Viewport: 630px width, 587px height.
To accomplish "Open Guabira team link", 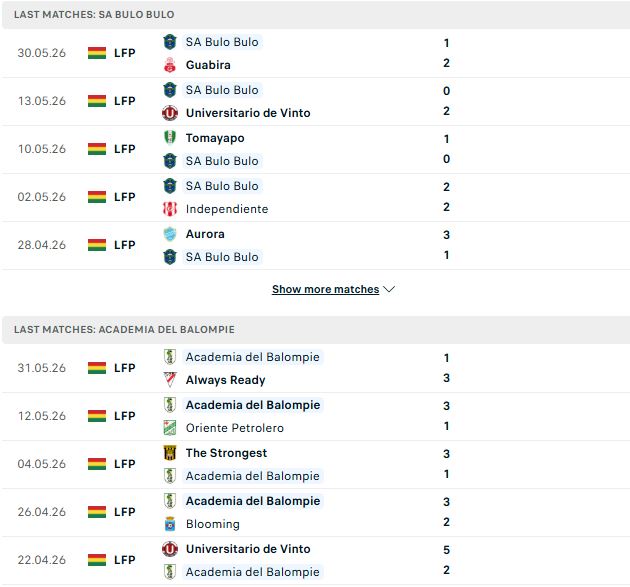I will 208,65.
